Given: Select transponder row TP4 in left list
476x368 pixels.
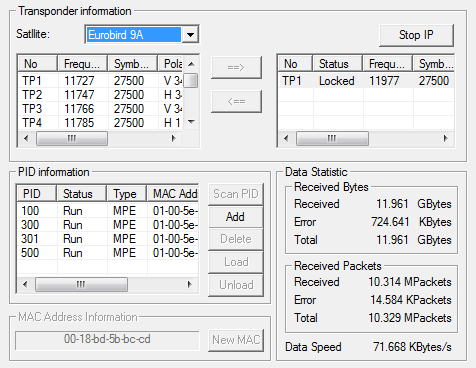Looking at the screenshot, I should coord(100,123).
